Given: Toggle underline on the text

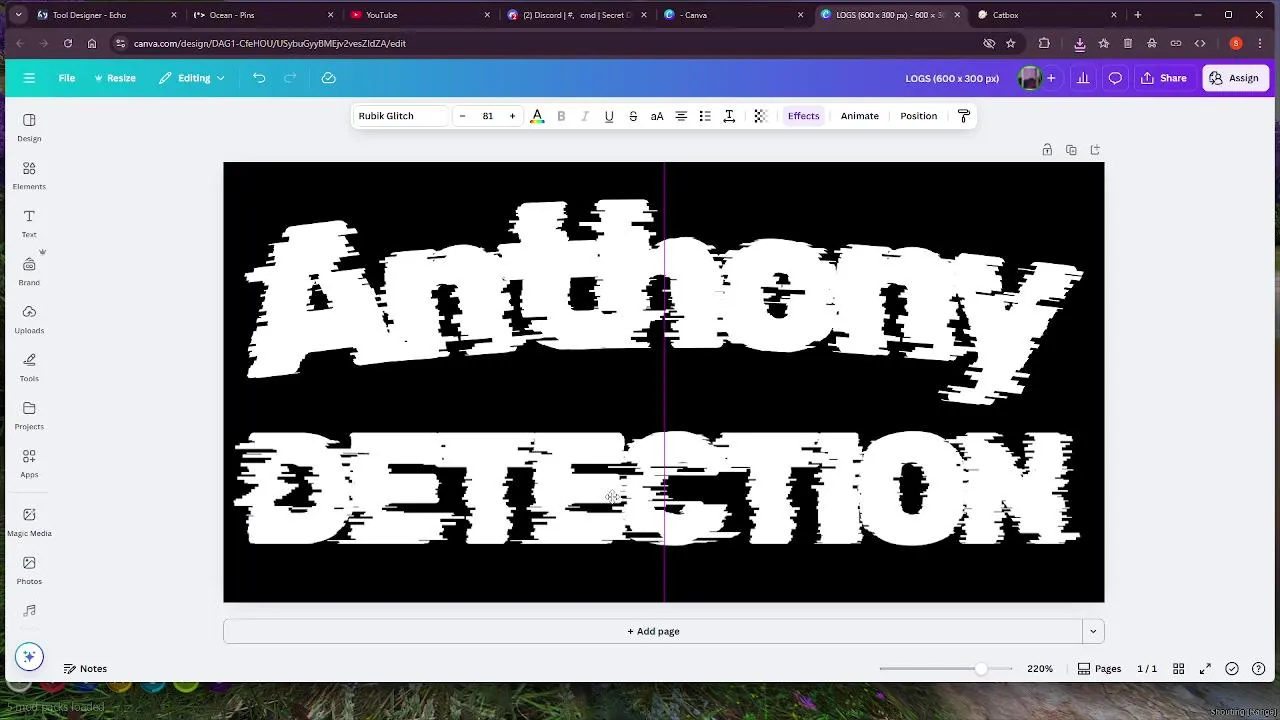Looking at the screenshot, I should [x=609, y=116].
